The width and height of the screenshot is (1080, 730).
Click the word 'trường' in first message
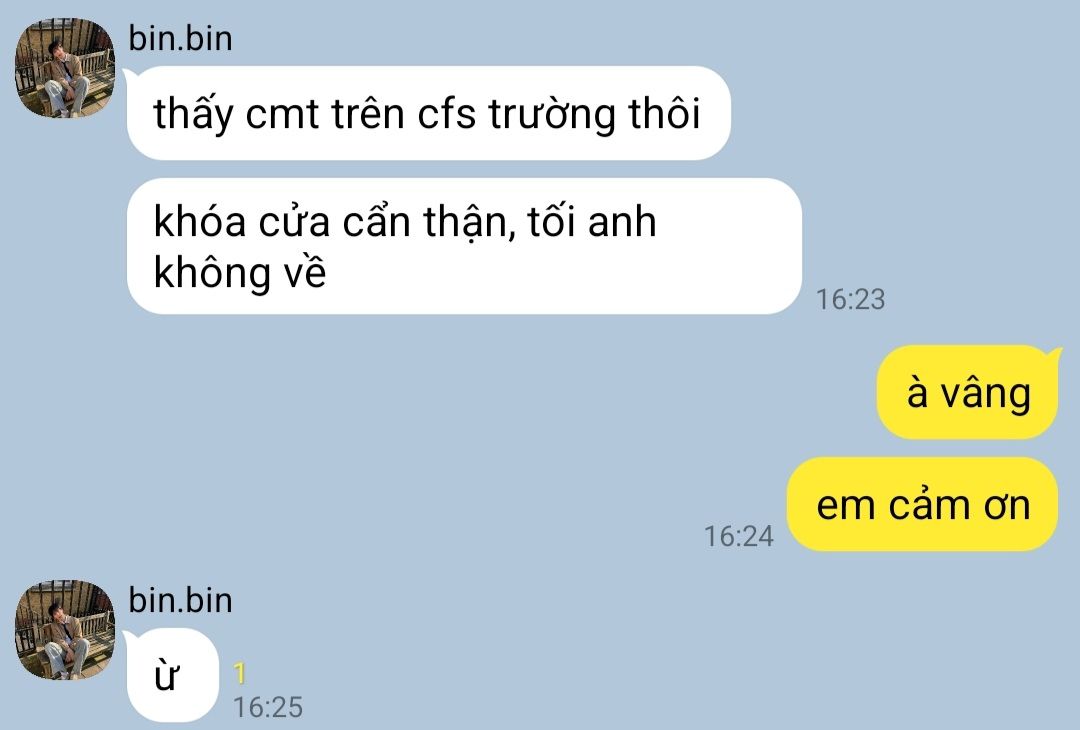[552, 115]
